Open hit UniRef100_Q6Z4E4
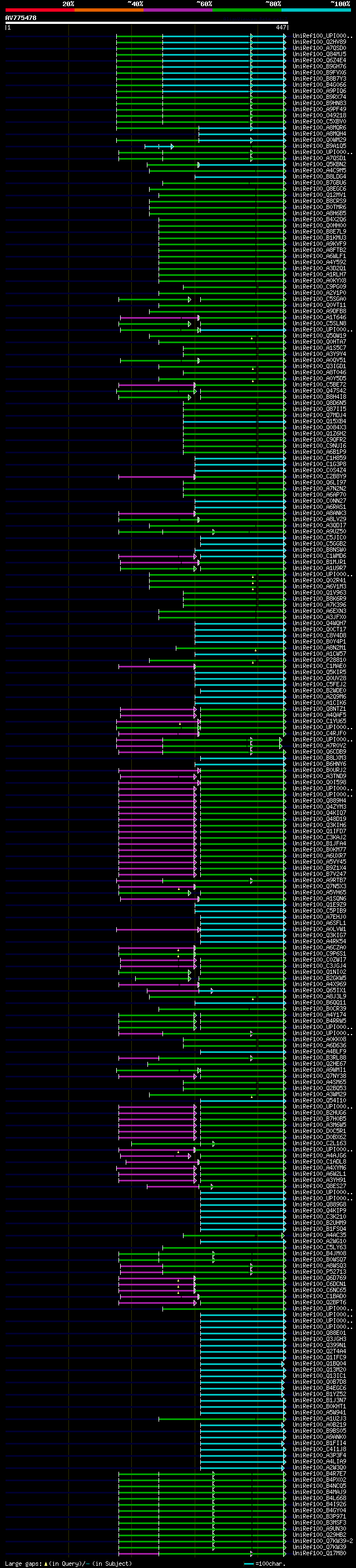The image size is (356, 1568). [319, 60]
